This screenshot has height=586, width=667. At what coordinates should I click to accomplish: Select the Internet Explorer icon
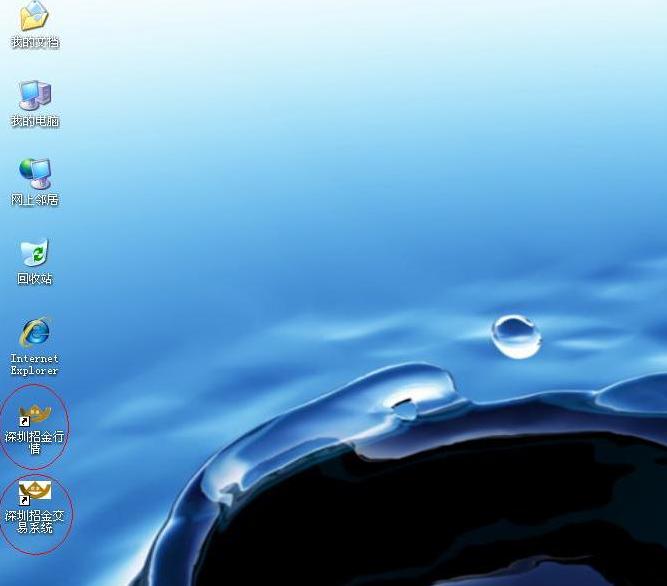[35, 332]
